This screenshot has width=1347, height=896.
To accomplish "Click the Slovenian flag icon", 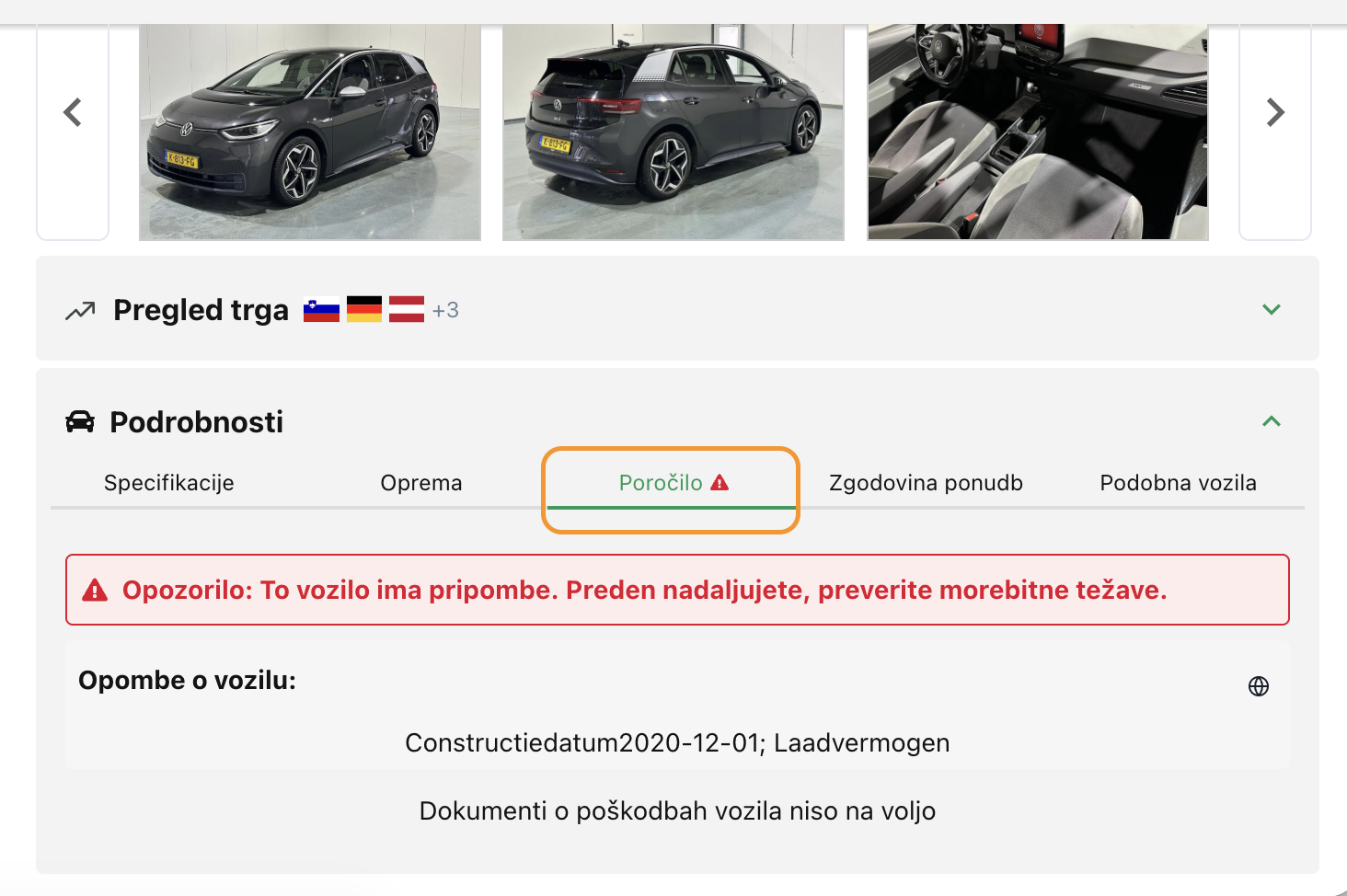I will tap(321, 310).
